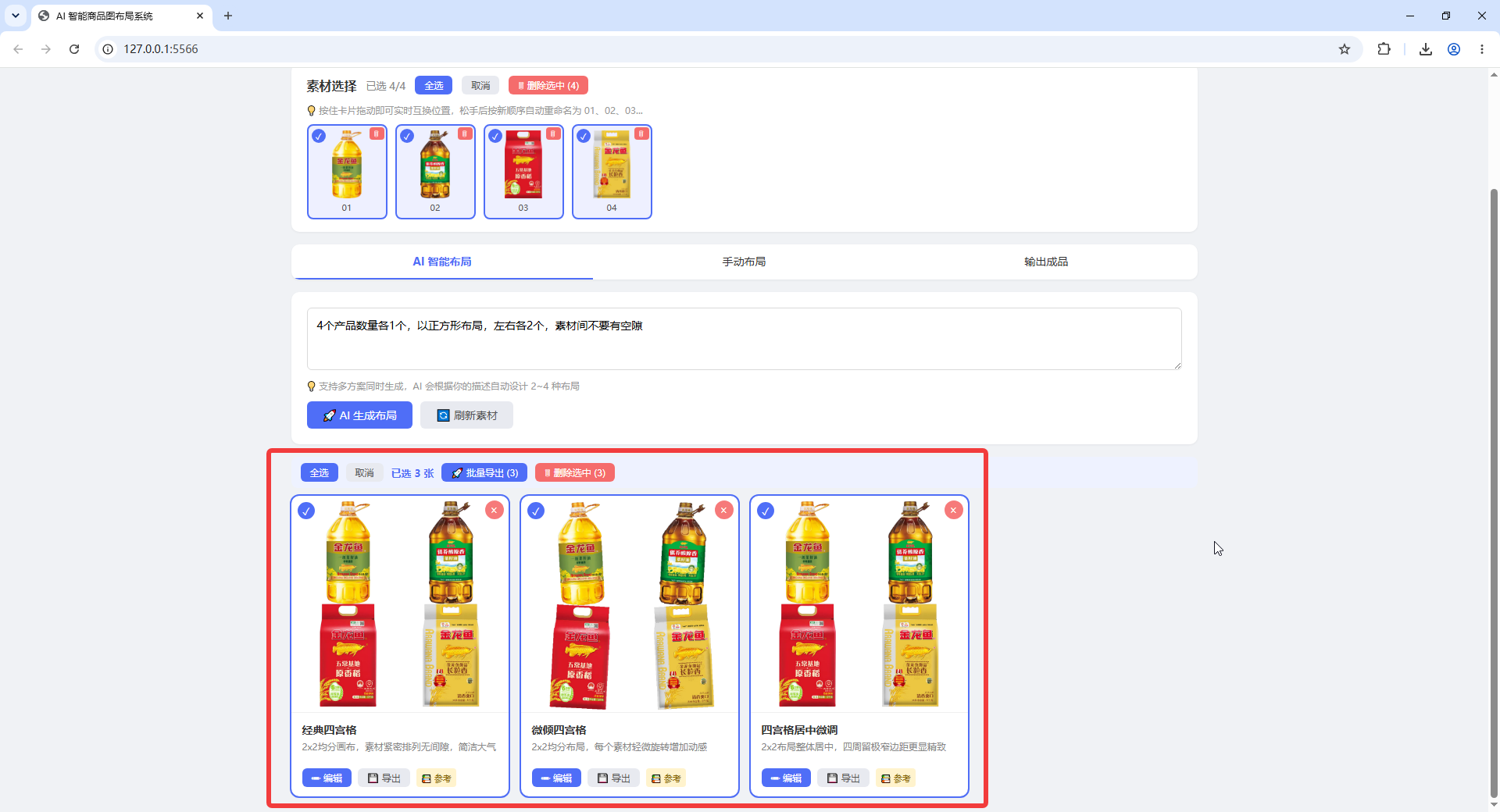Select the material 01 oil bottle thumbnail

347,165
